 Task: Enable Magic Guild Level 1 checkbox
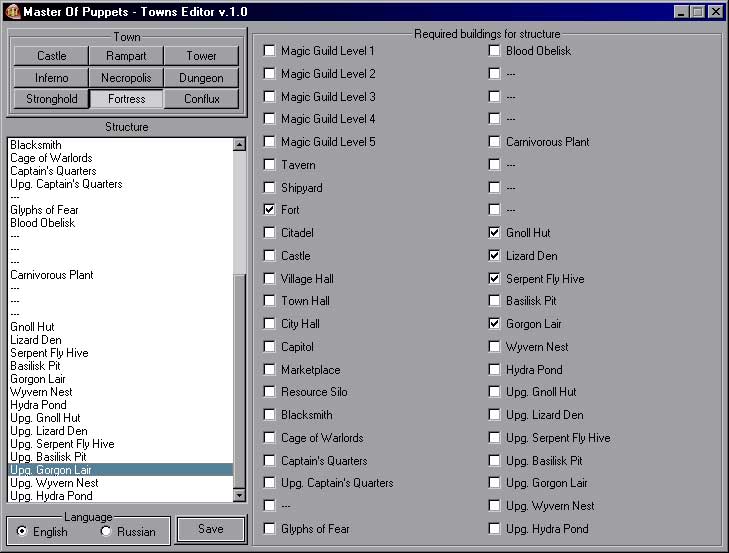(269, 50)
